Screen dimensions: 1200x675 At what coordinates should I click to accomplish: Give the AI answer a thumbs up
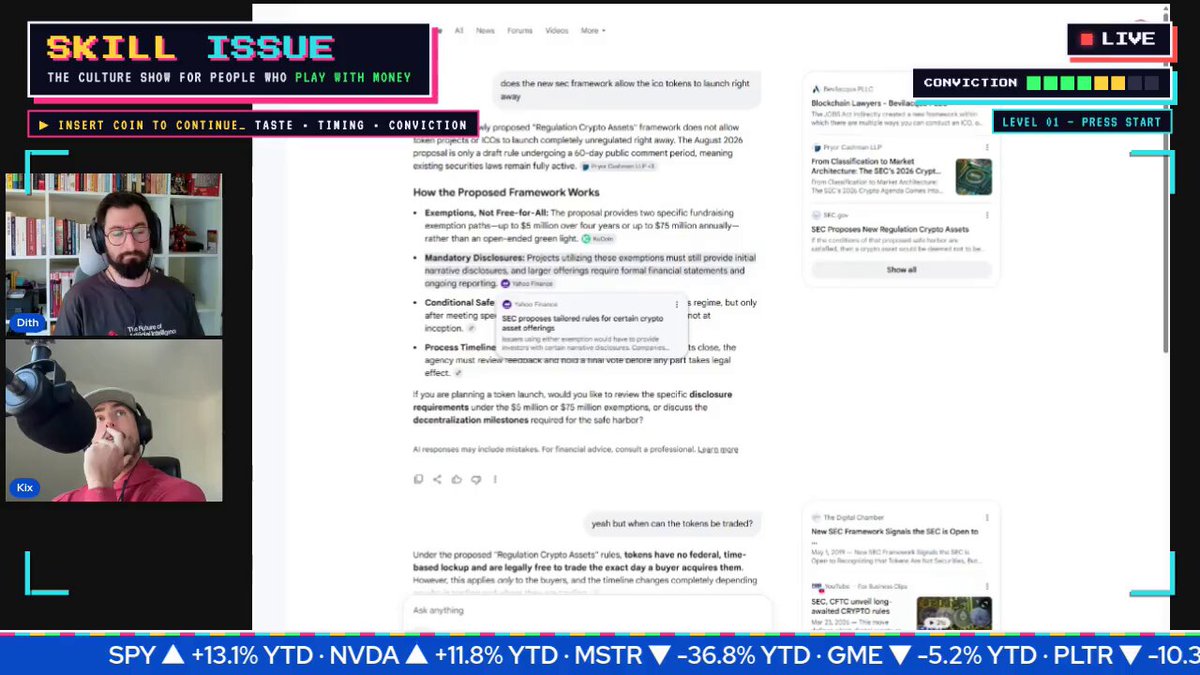(x=456, y=479)
